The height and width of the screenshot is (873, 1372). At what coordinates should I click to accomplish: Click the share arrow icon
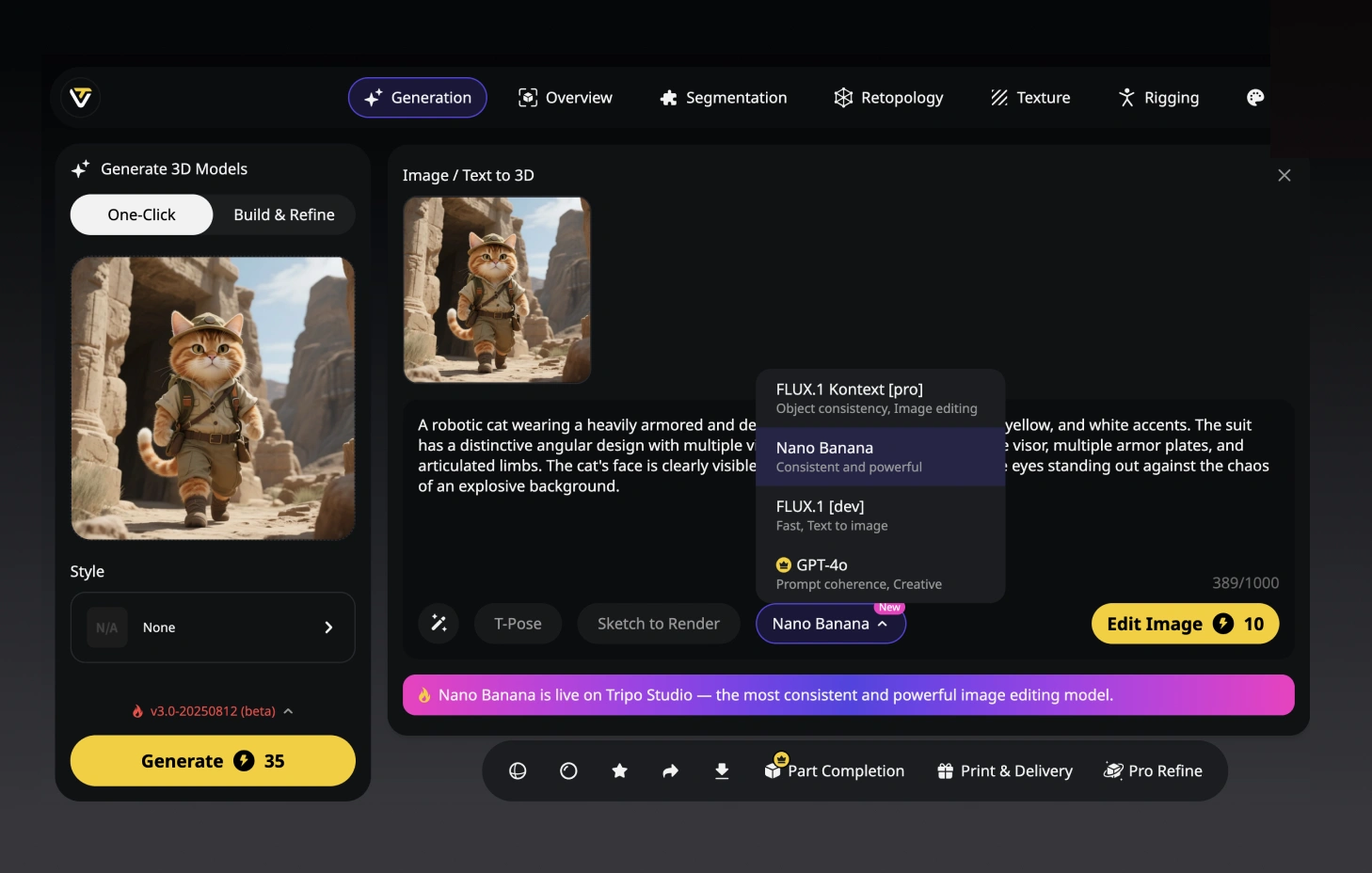670,771
